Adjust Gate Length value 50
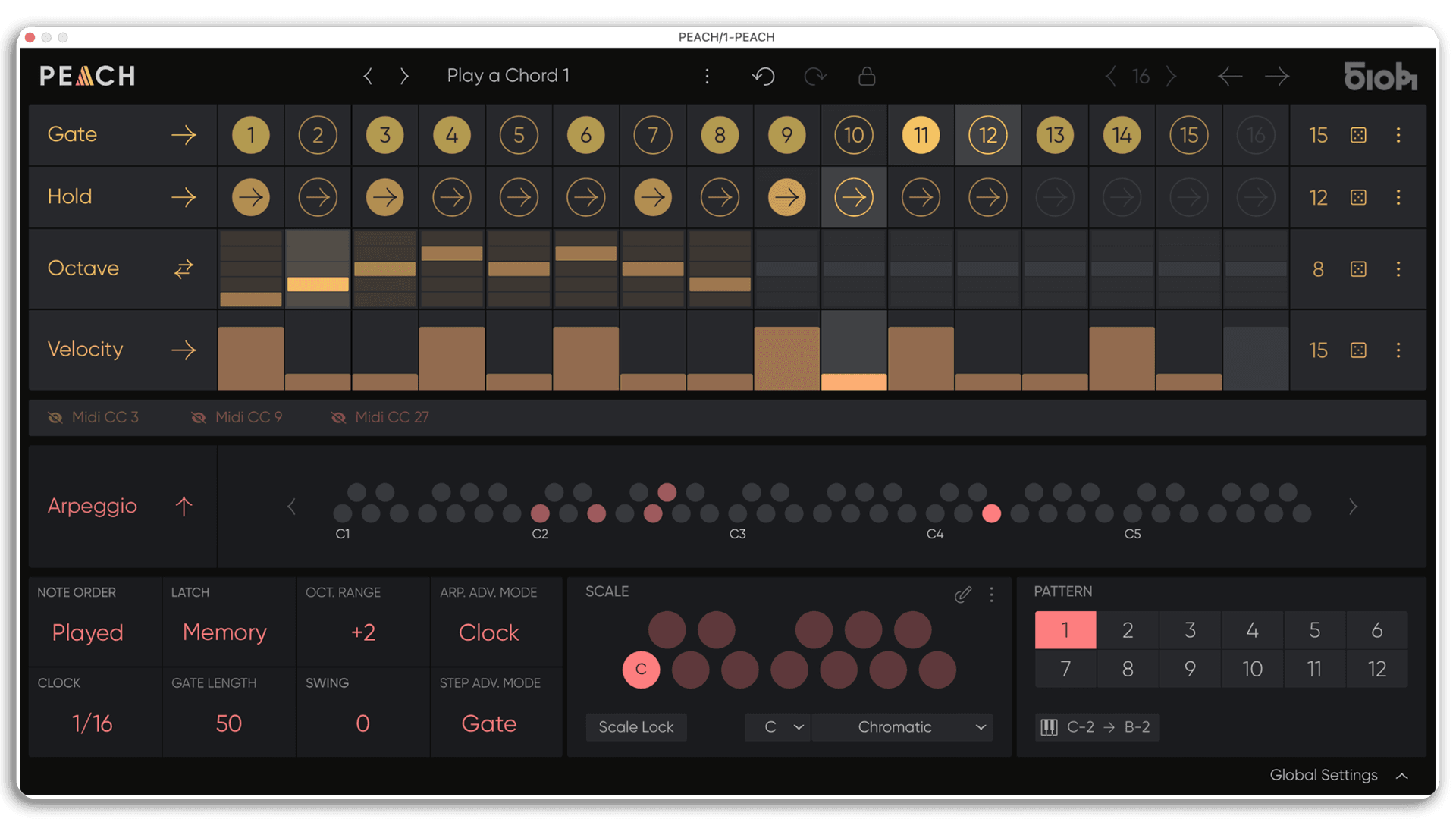Viewport: 1456px width, 819px height. pos(228,723)
